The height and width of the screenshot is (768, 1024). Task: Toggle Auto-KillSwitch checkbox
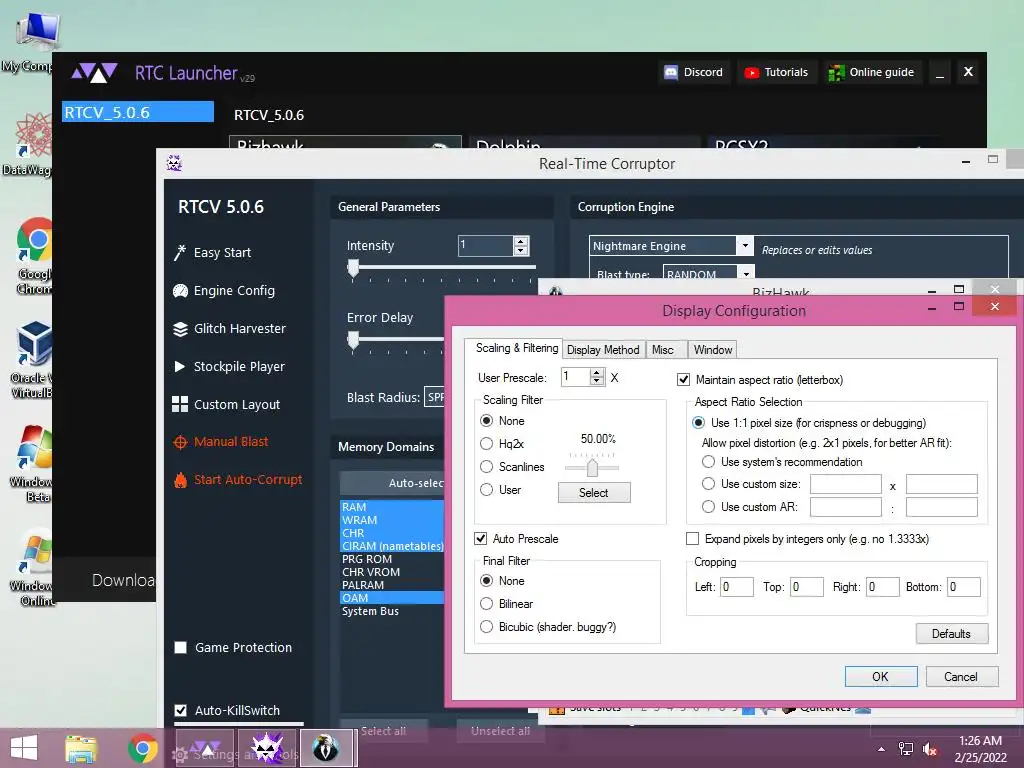(181, 711)
